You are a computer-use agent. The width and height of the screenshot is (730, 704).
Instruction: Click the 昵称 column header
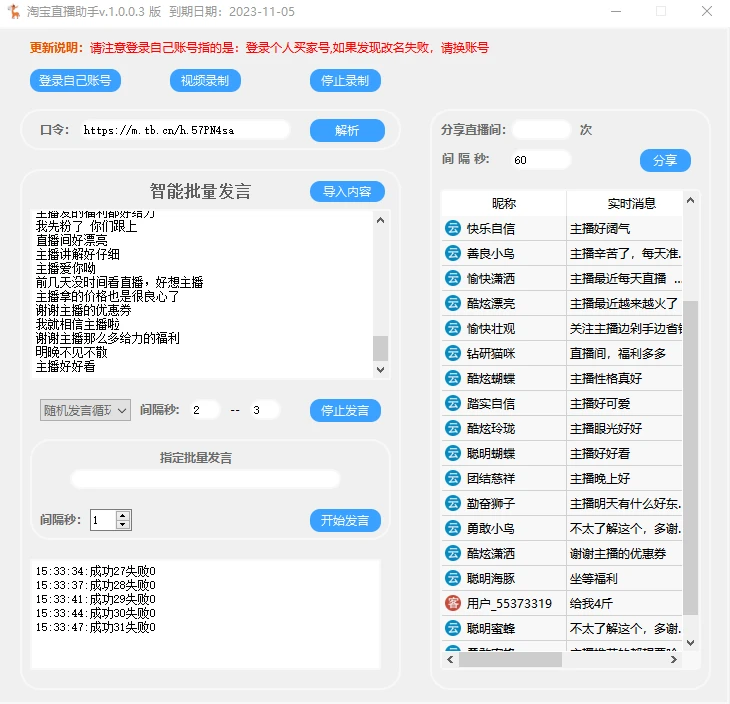click(504, 203)
